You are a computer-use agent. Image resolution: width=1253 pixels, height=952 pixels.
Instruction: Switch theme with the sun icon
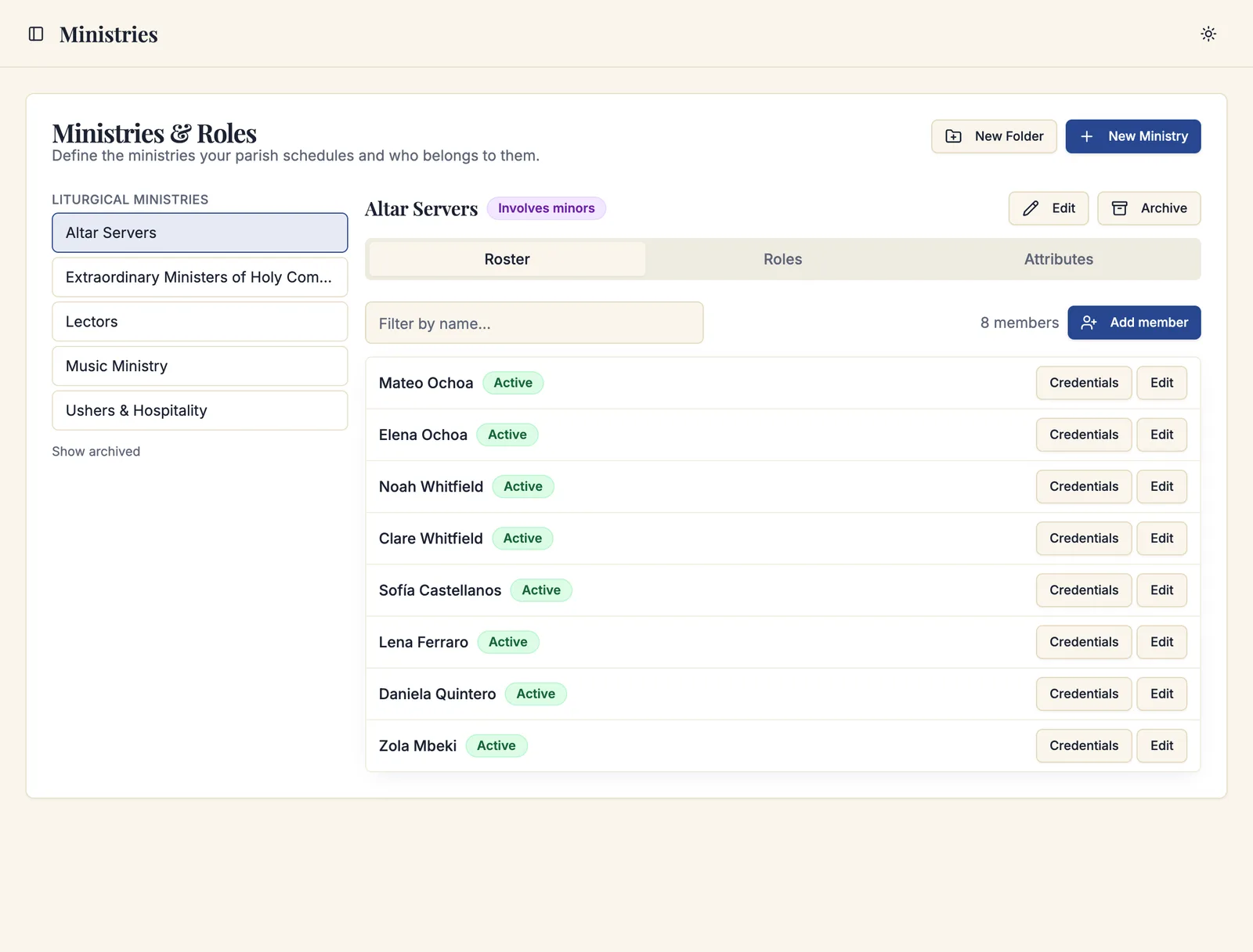[x=1208, y=34]
